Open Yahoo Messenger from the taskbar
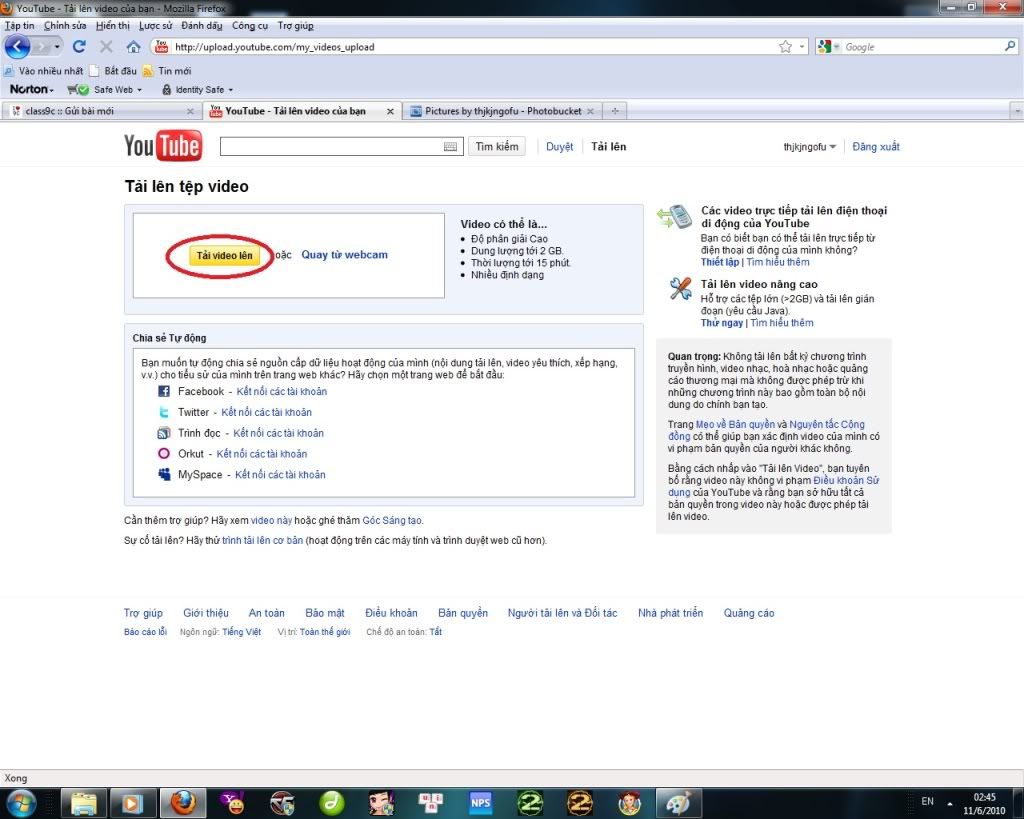This screenshot has height=819, width=1024. [x=232, y=803]
